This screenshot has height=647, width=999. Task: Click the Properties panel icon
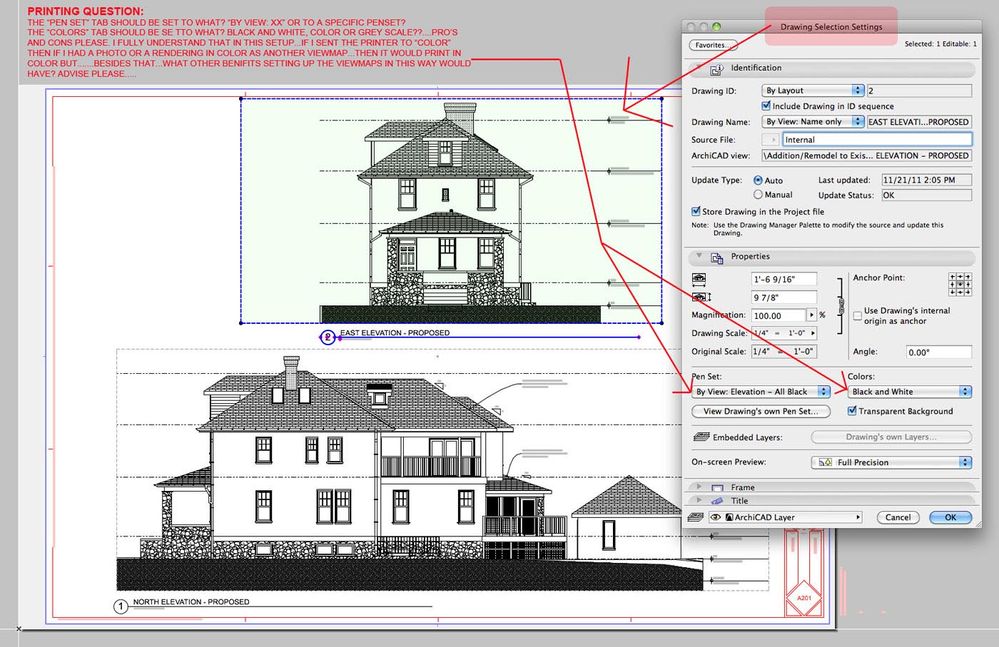coord(716,256)
